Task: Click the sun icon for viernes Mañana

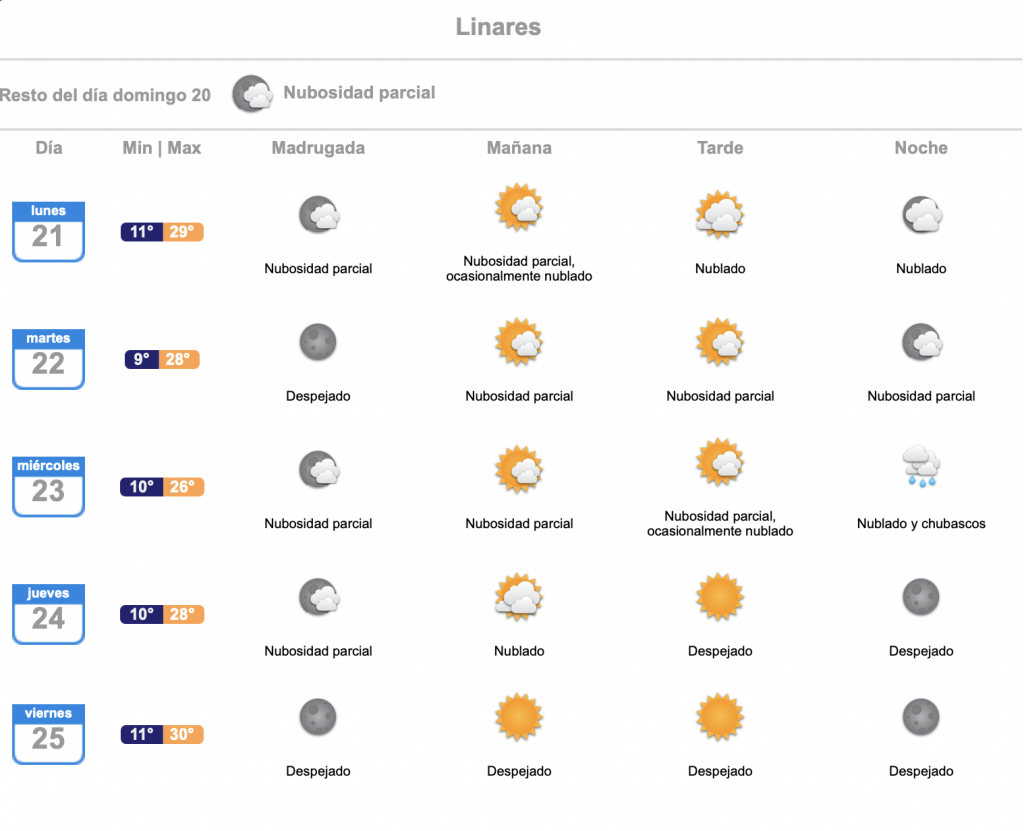Action: coord(519,717)
